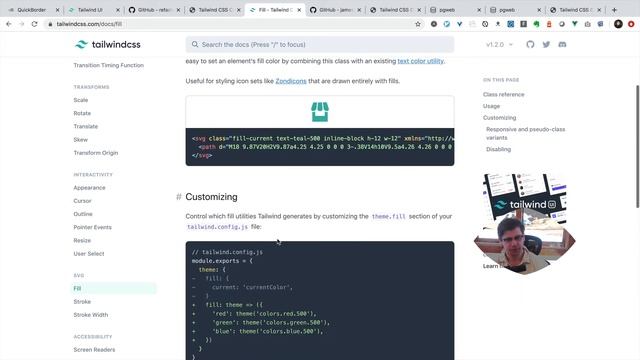
Task: Click the browser address bar URL
Action: tap(89, 24)
